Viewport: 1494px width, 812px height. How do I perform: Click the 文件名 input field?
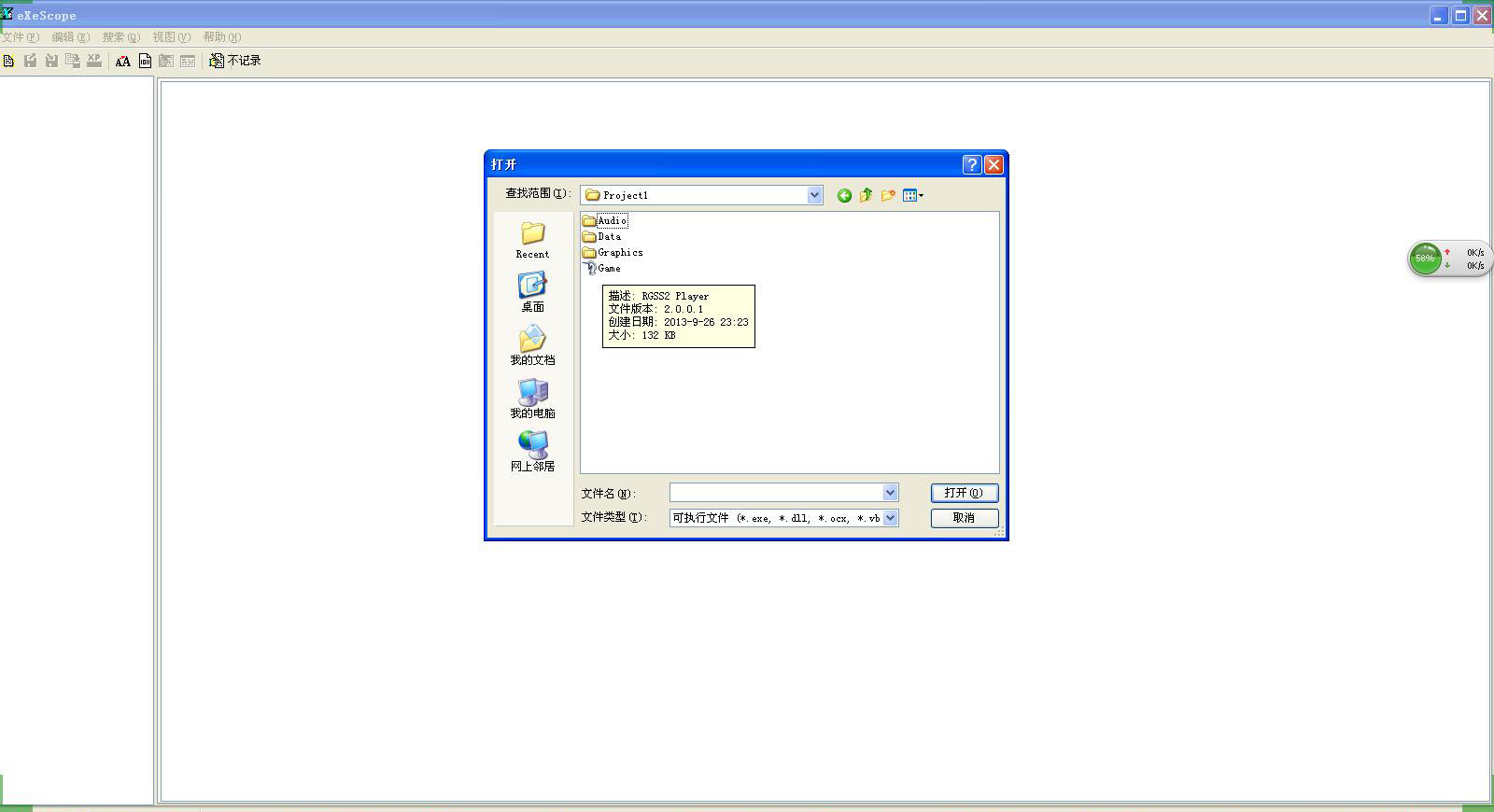pos(776,492)
